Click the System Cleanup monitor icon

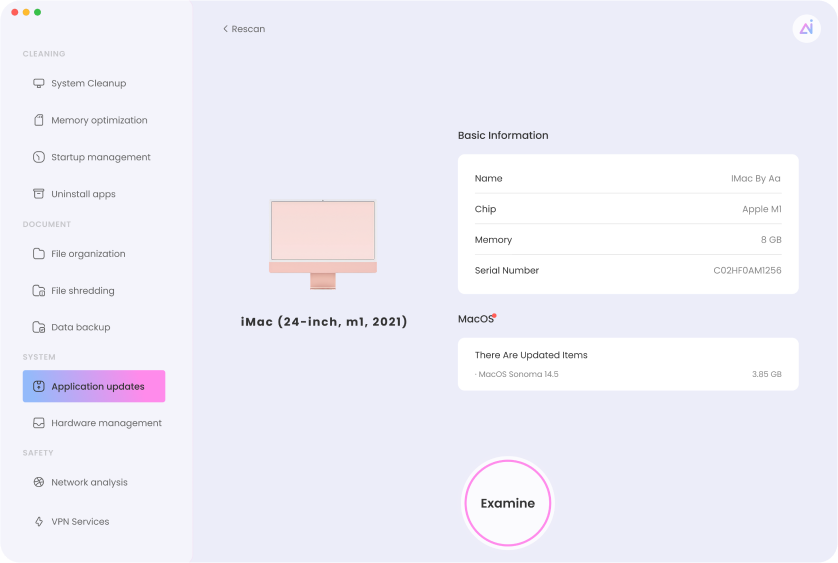click(x=38, y=83)
